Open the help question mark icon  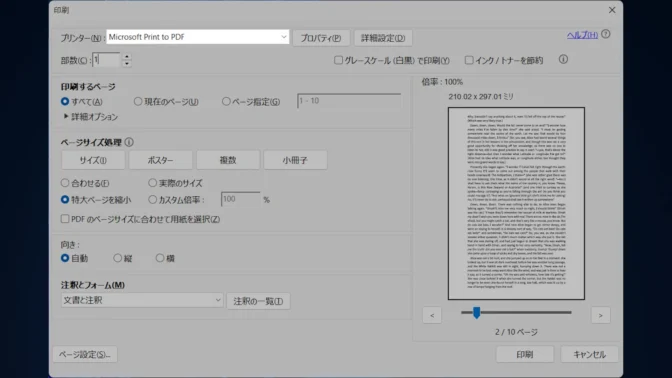(606, 34)
